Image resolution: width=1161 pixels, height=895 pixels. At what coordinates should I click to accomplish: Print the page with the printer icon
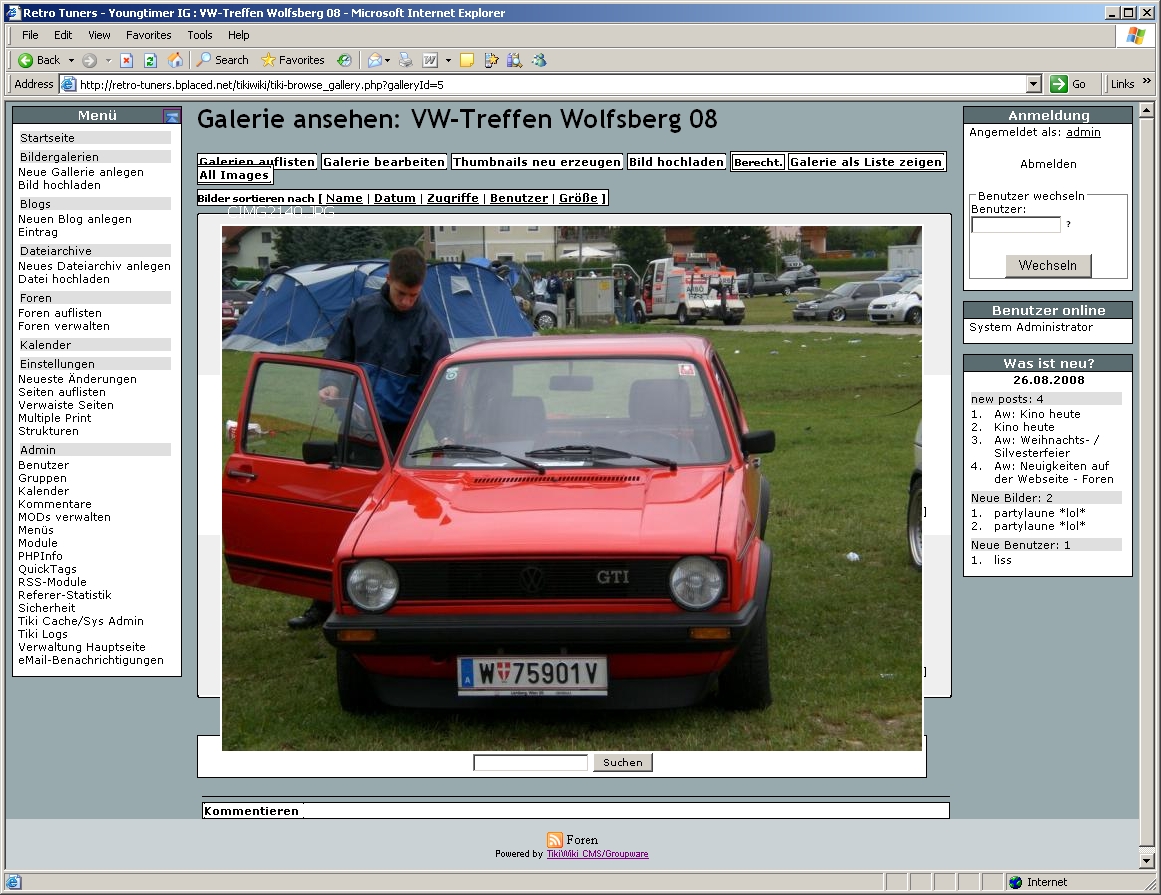click(406, 60)
